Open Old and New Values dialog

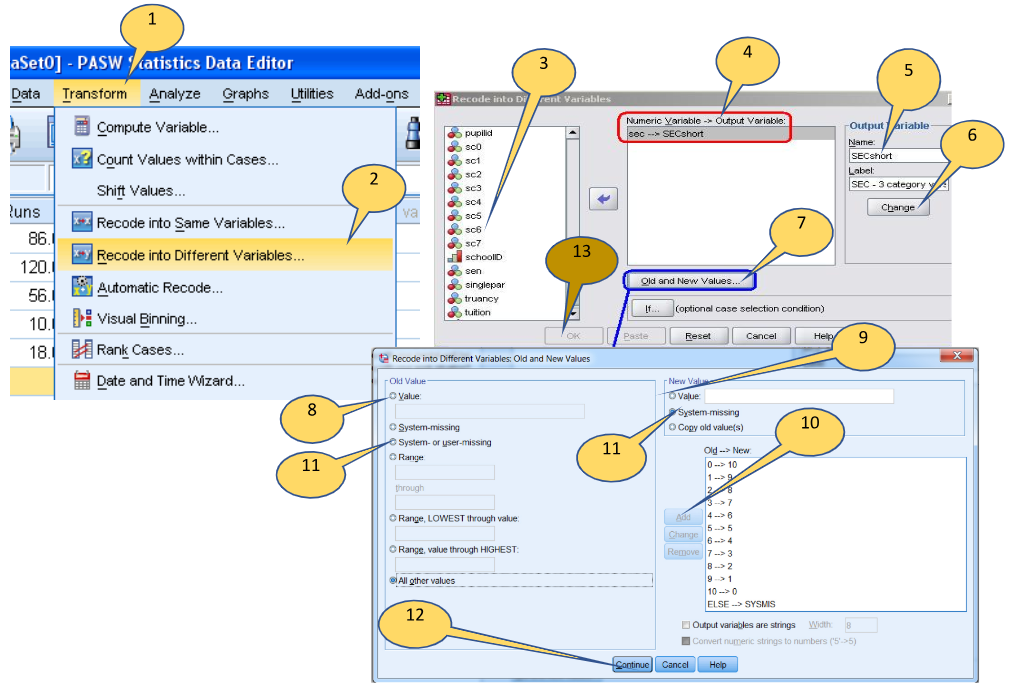[x=689, y=281]
